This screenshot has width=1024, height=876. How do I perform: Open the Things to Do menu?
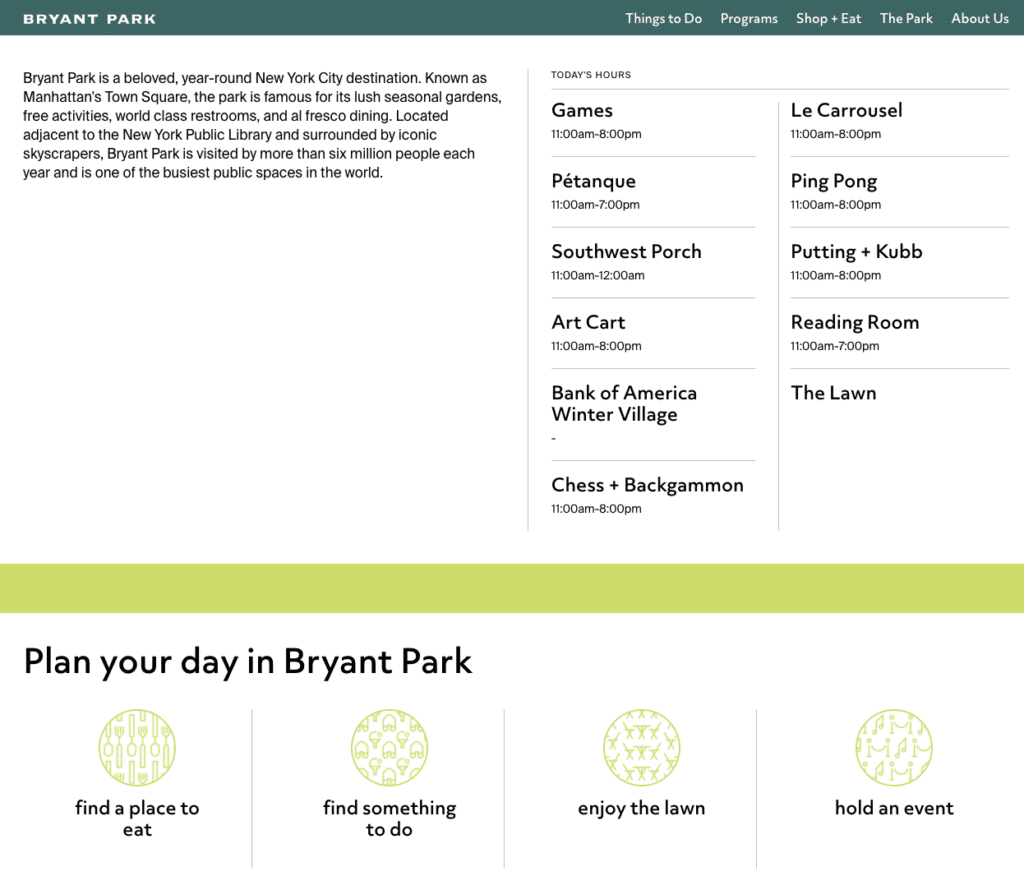664,18
